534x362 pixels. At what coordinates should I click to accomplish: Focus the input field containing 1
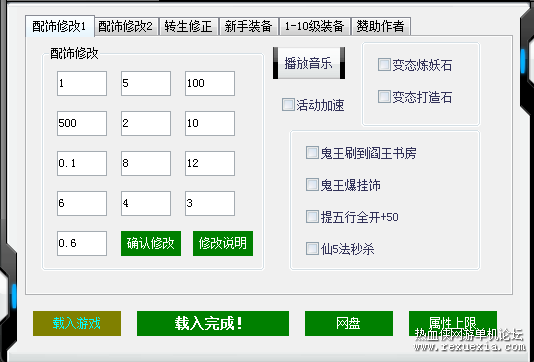pos(82,83)
